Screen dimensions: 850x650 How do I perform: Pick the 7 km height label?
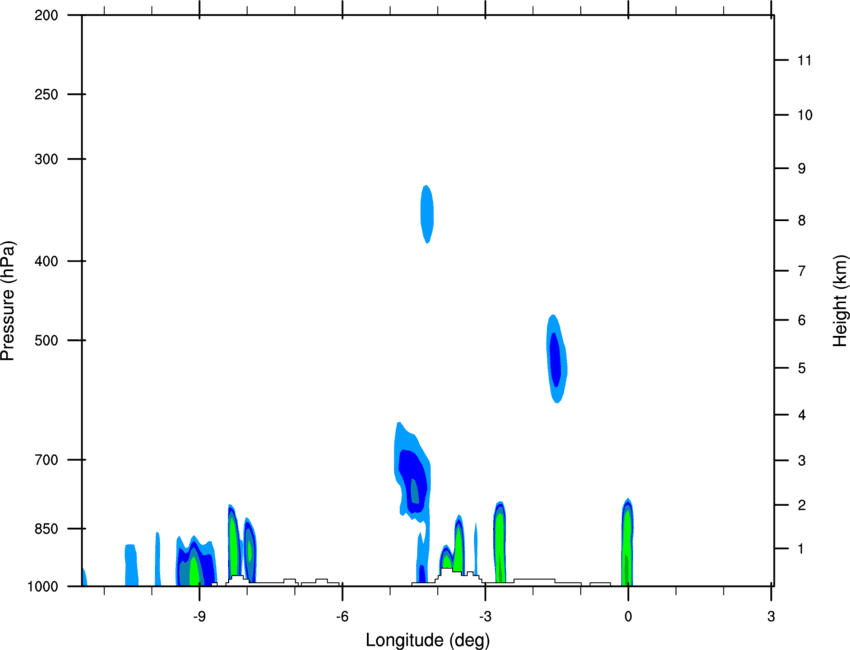(801, 271)
